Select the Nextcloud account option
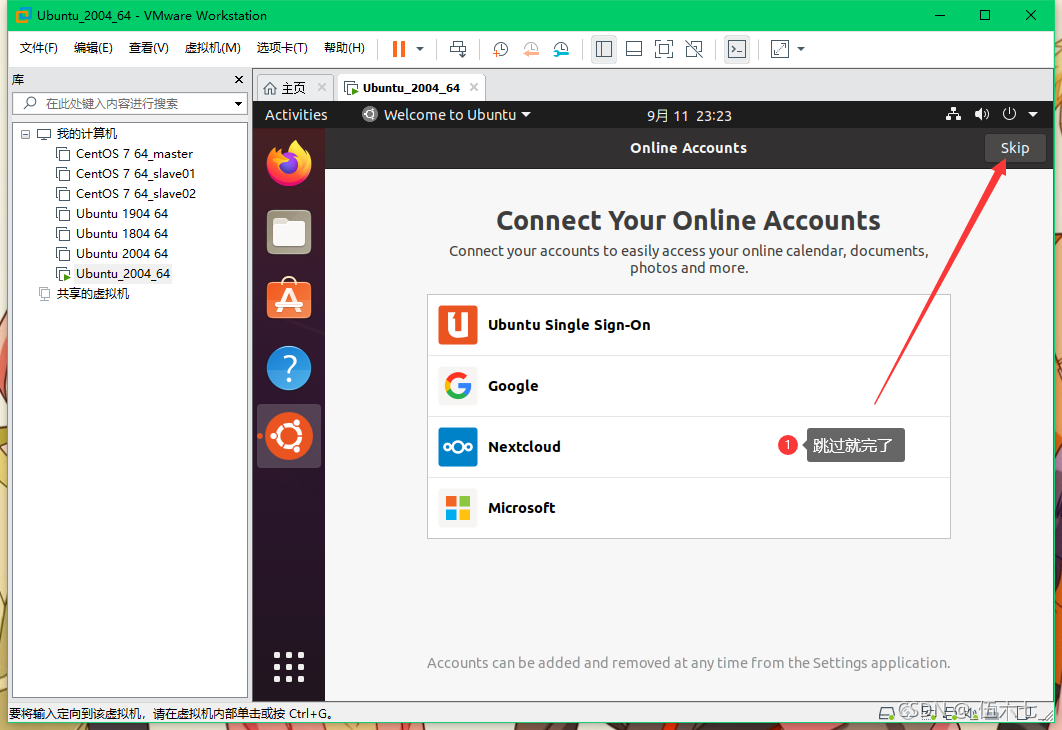The width and height of the screenshot is (1062, 730). [x=688, y=447]
